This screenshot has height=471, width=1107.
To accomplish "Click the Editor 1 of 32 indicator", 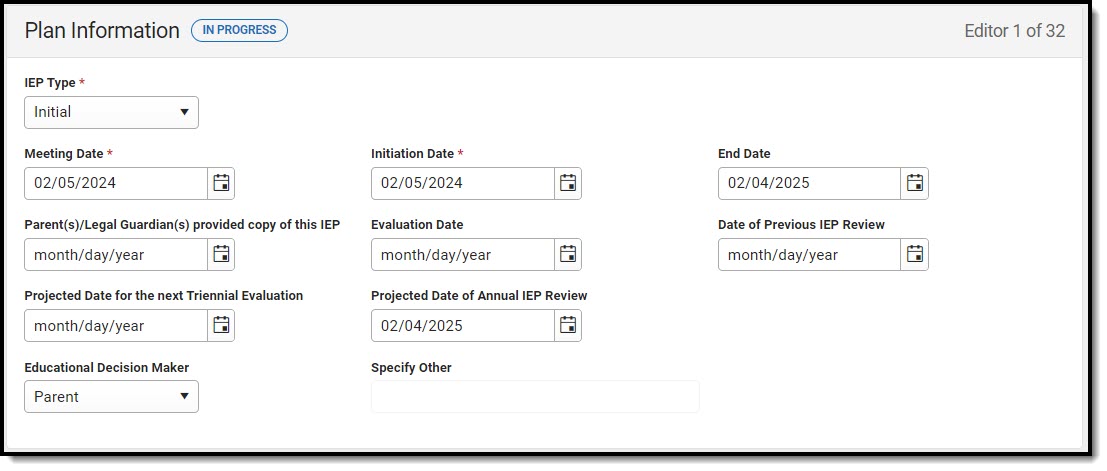I will click(x=1015, y=31).
